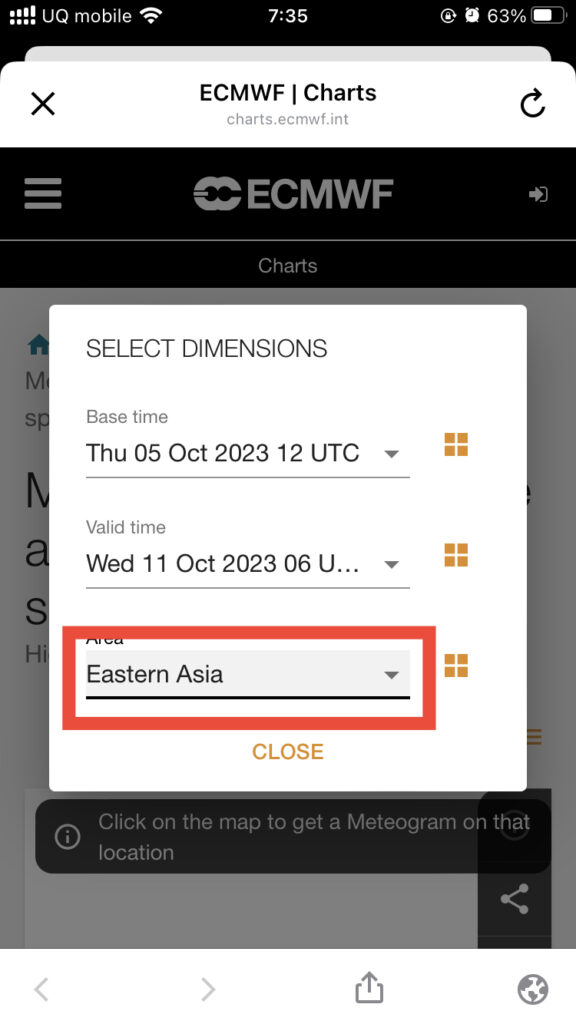Open the Area dropdown showing Eastern Asia
Screen dimensions: 576x1024
click(248, 674)
